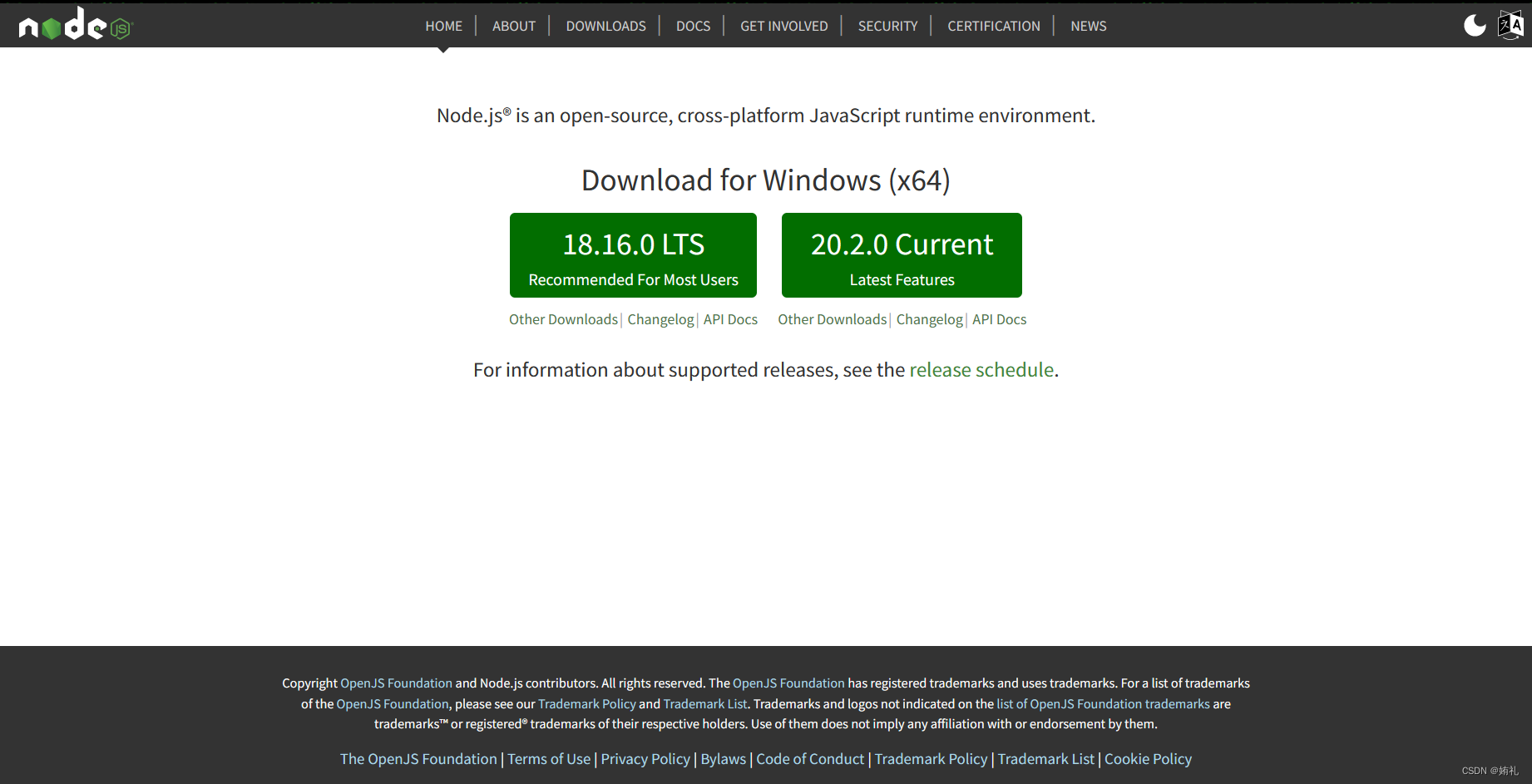1532x784 pixels.
Task: Open Trademark Policy in footer bar
Action: pos(931,759)
